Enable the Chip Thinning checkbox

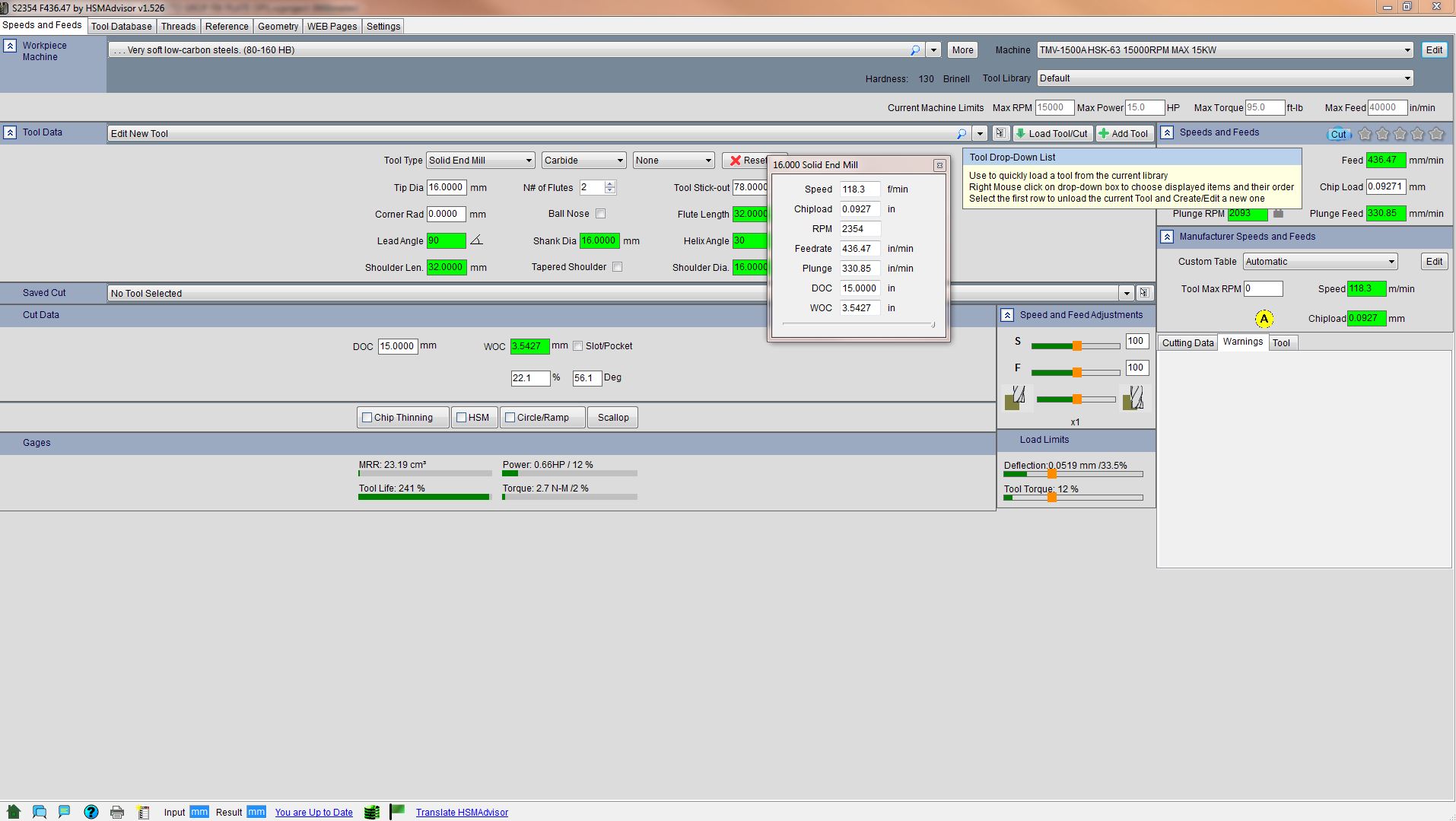367,418
